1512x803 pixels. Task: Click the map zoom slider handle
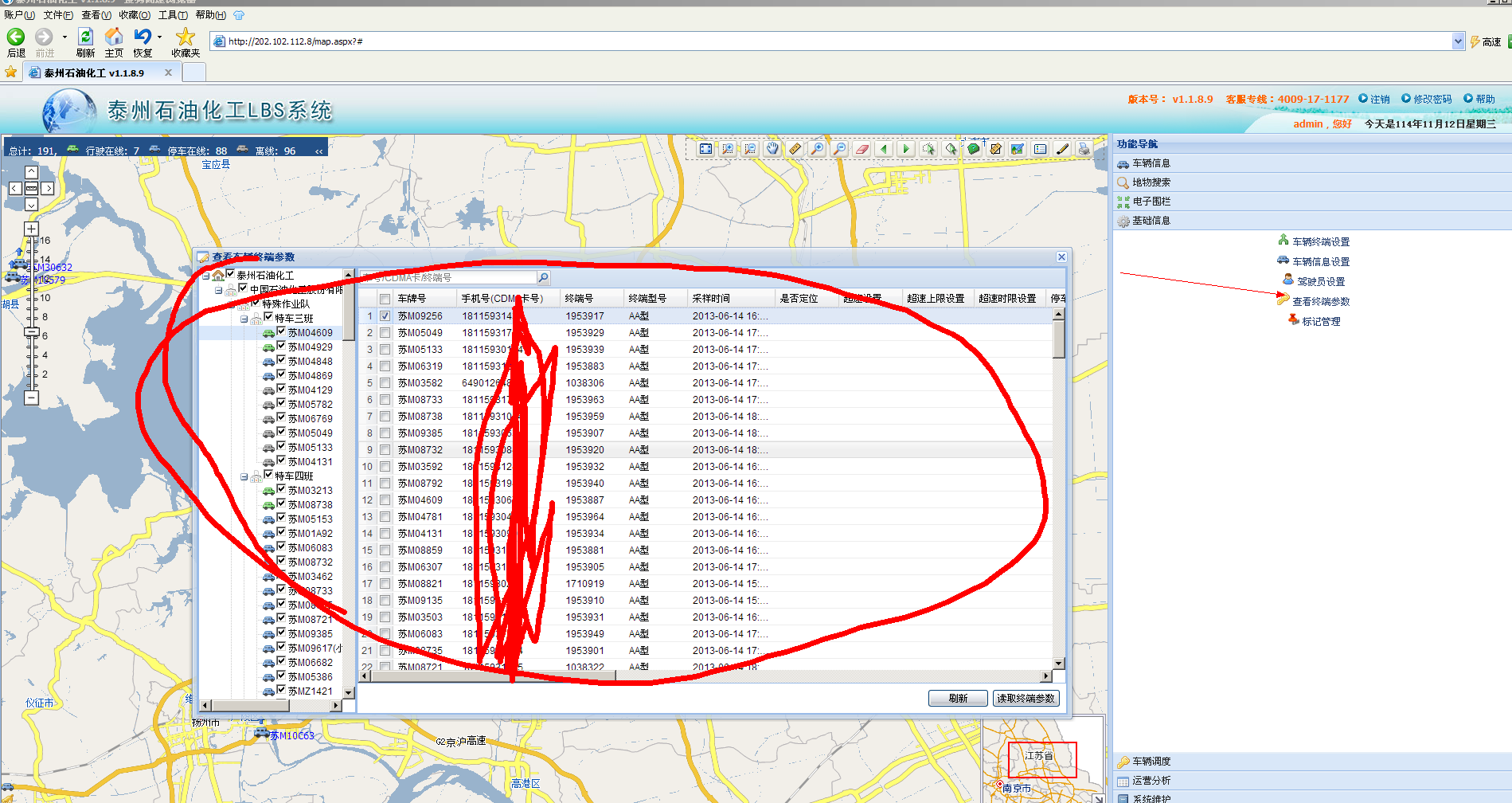click(x=31, y=331)
